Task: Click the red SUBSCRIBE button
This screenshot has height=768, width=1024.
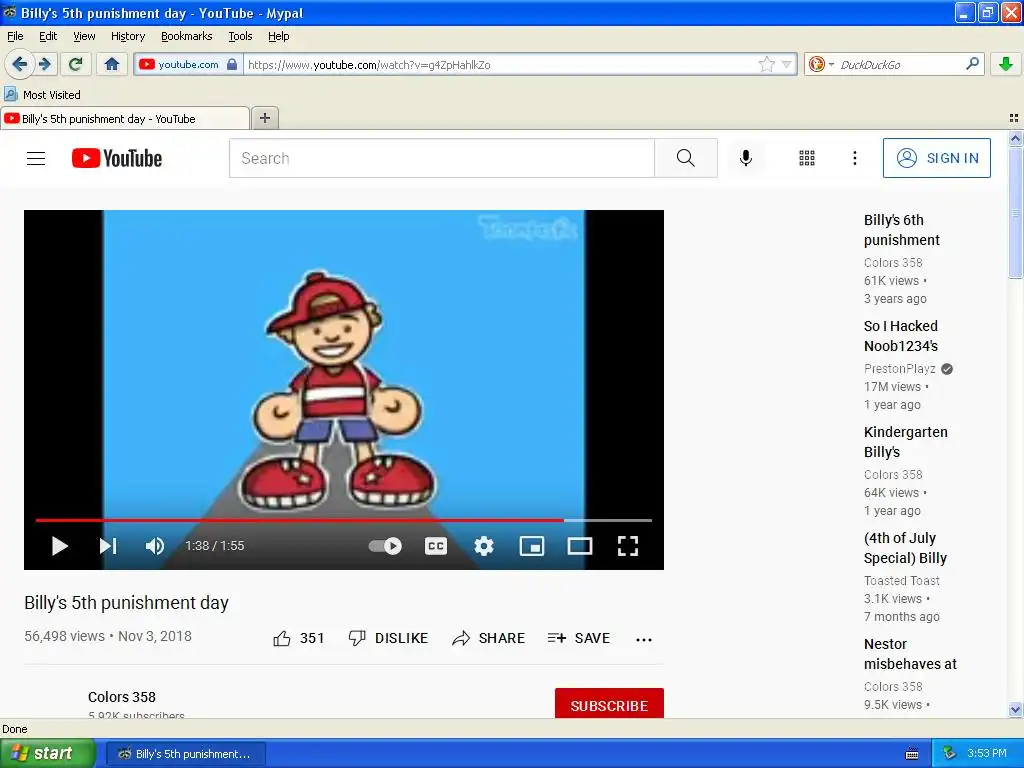Action: [609, 704]
